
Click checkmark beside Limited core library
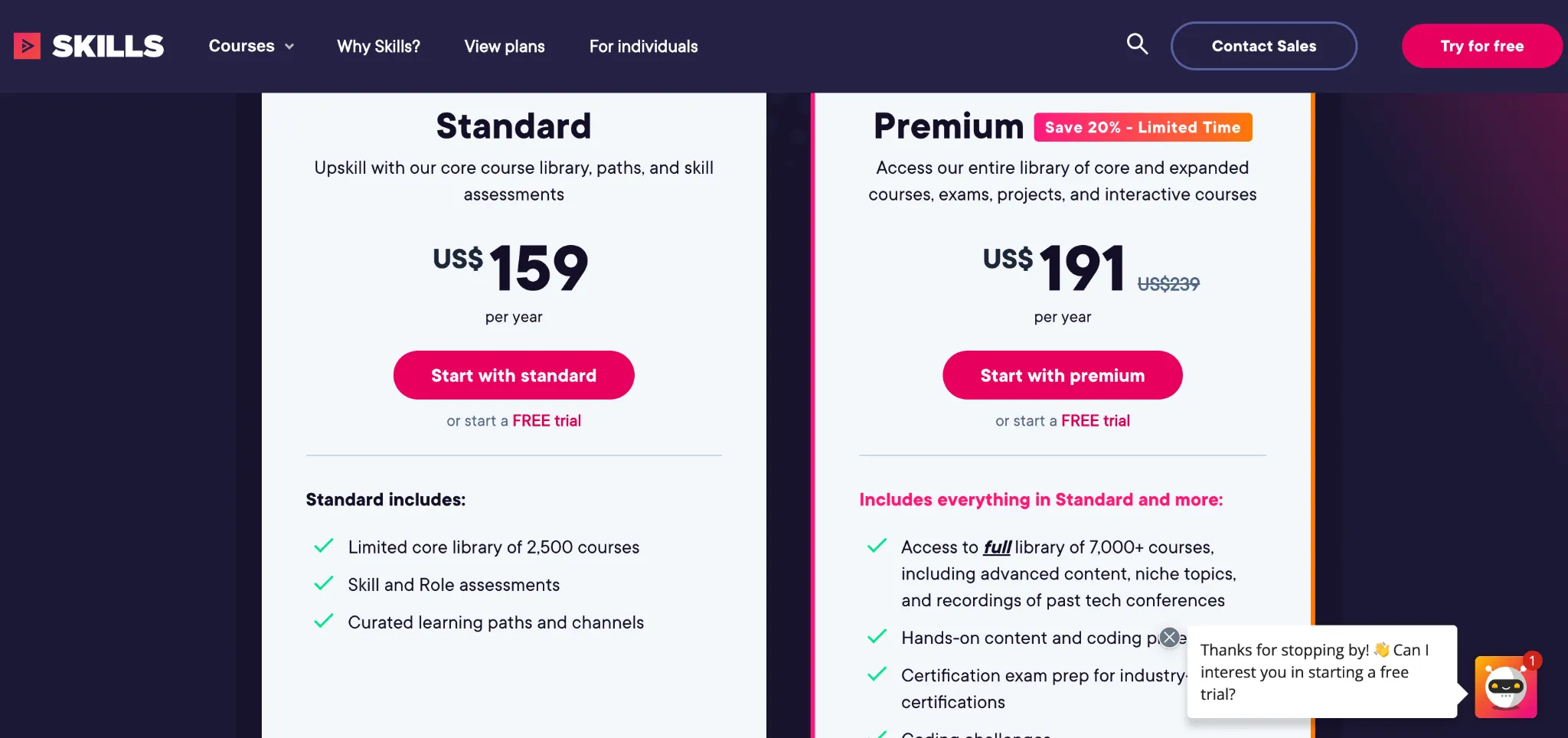tap(324, 546)
